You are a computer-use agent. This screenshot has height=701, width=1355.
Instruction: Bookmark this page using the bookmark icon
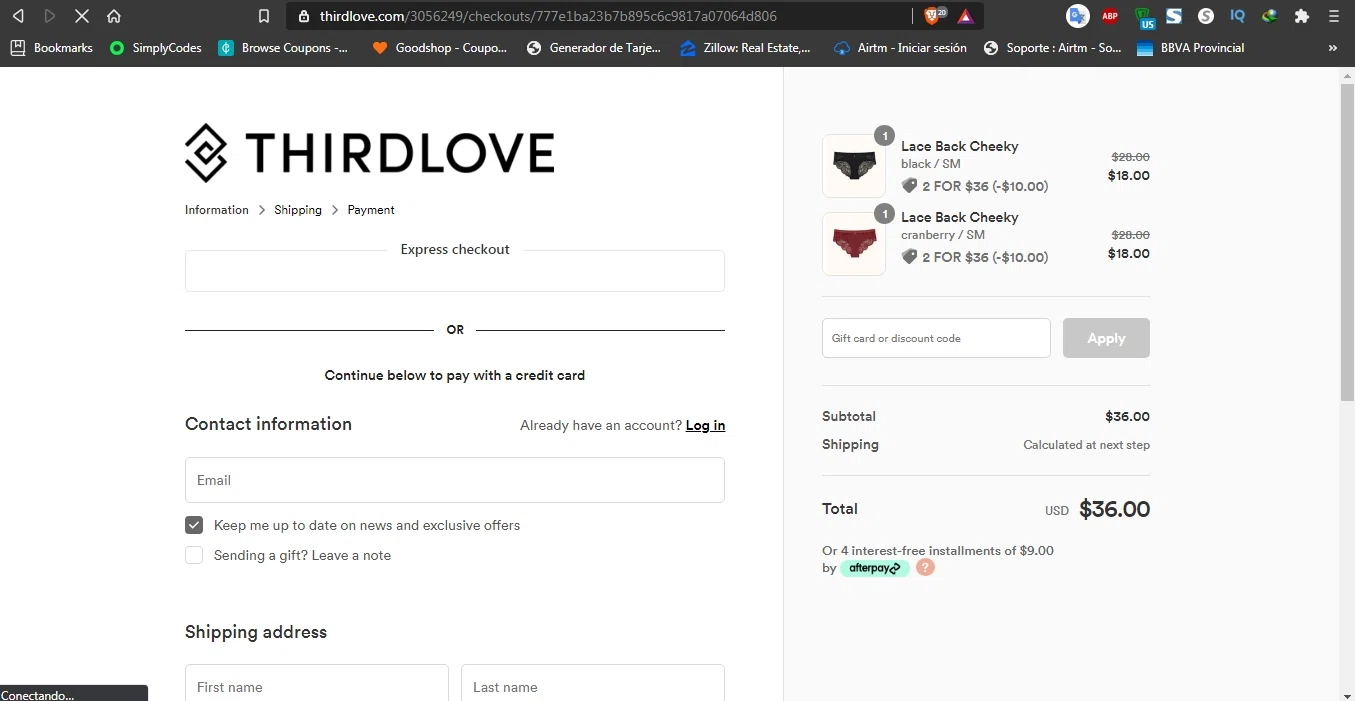(264, 16)
